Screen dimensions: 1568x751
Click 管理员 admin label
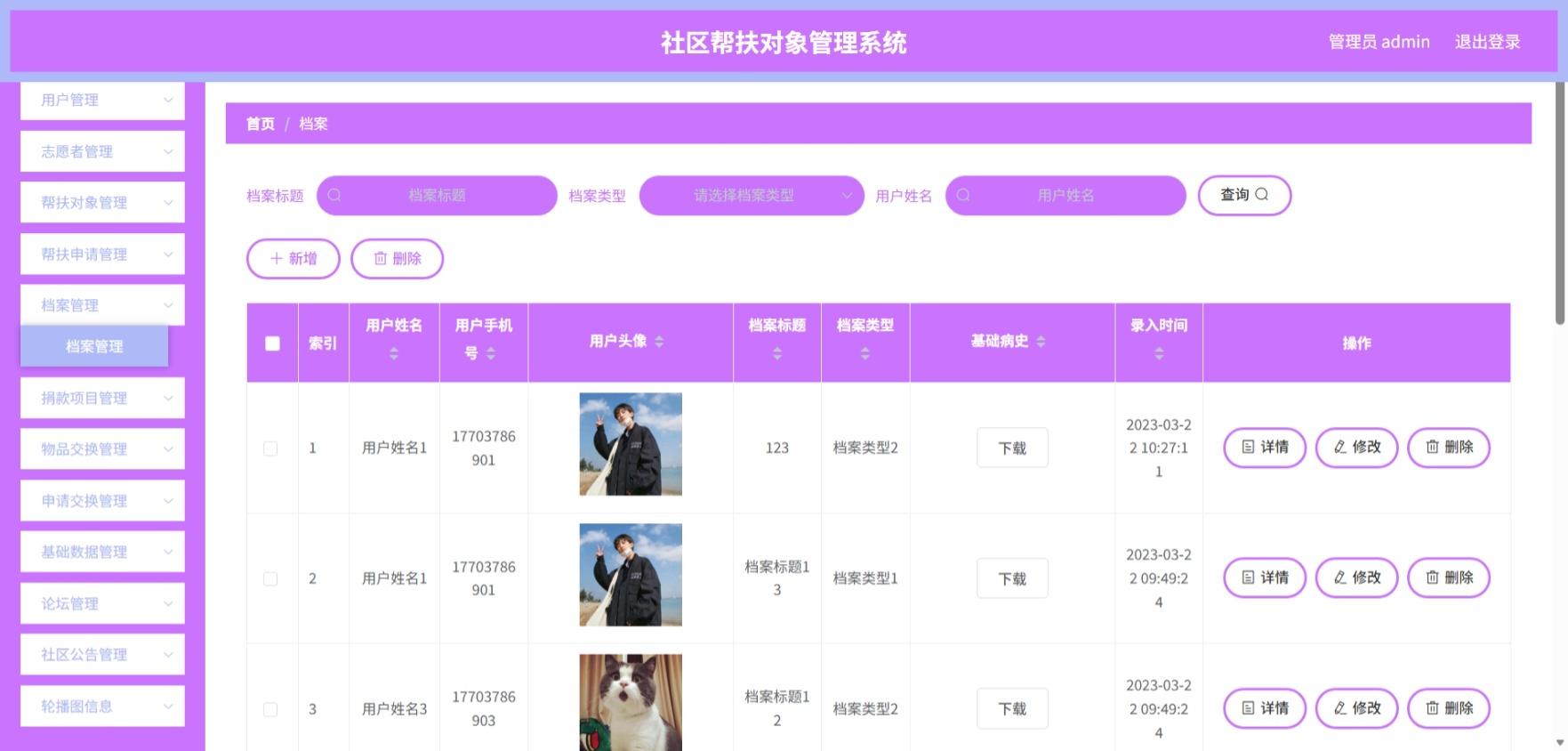[x=1379, y=42]
